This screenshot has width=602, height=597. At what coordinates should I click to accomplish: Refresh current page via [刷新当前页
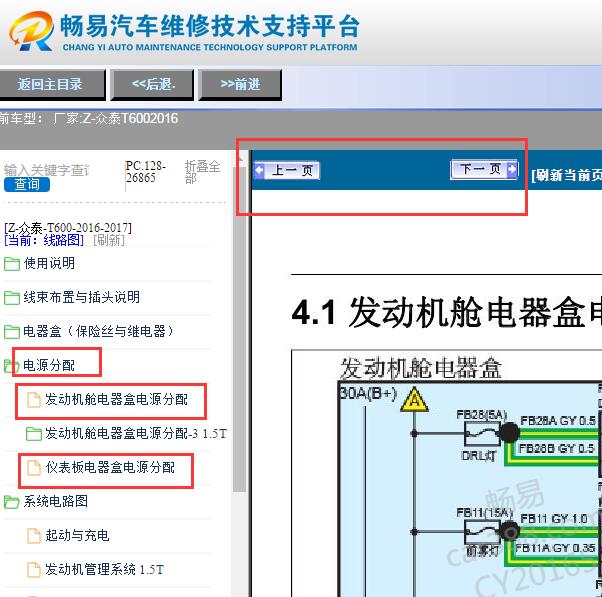566,175
